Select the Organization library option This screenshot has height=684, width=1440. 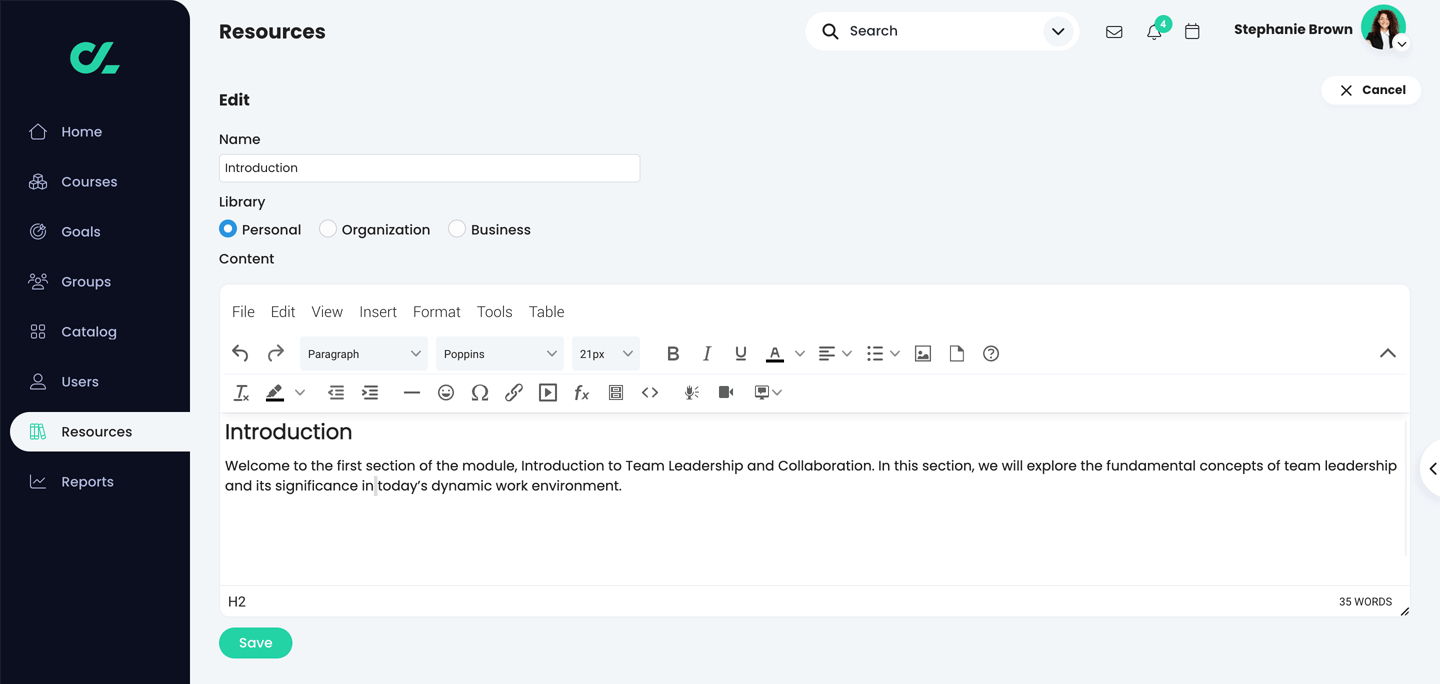pos(328,229)
